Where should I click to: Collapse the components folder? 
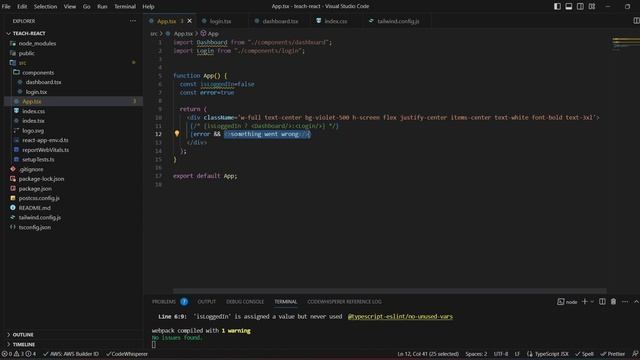(x=38, y=73)
